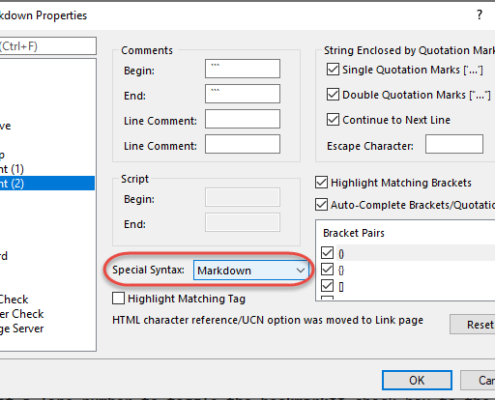Click the Ctrl+F search box
This screenshot has height=400, width=495.
48,46
